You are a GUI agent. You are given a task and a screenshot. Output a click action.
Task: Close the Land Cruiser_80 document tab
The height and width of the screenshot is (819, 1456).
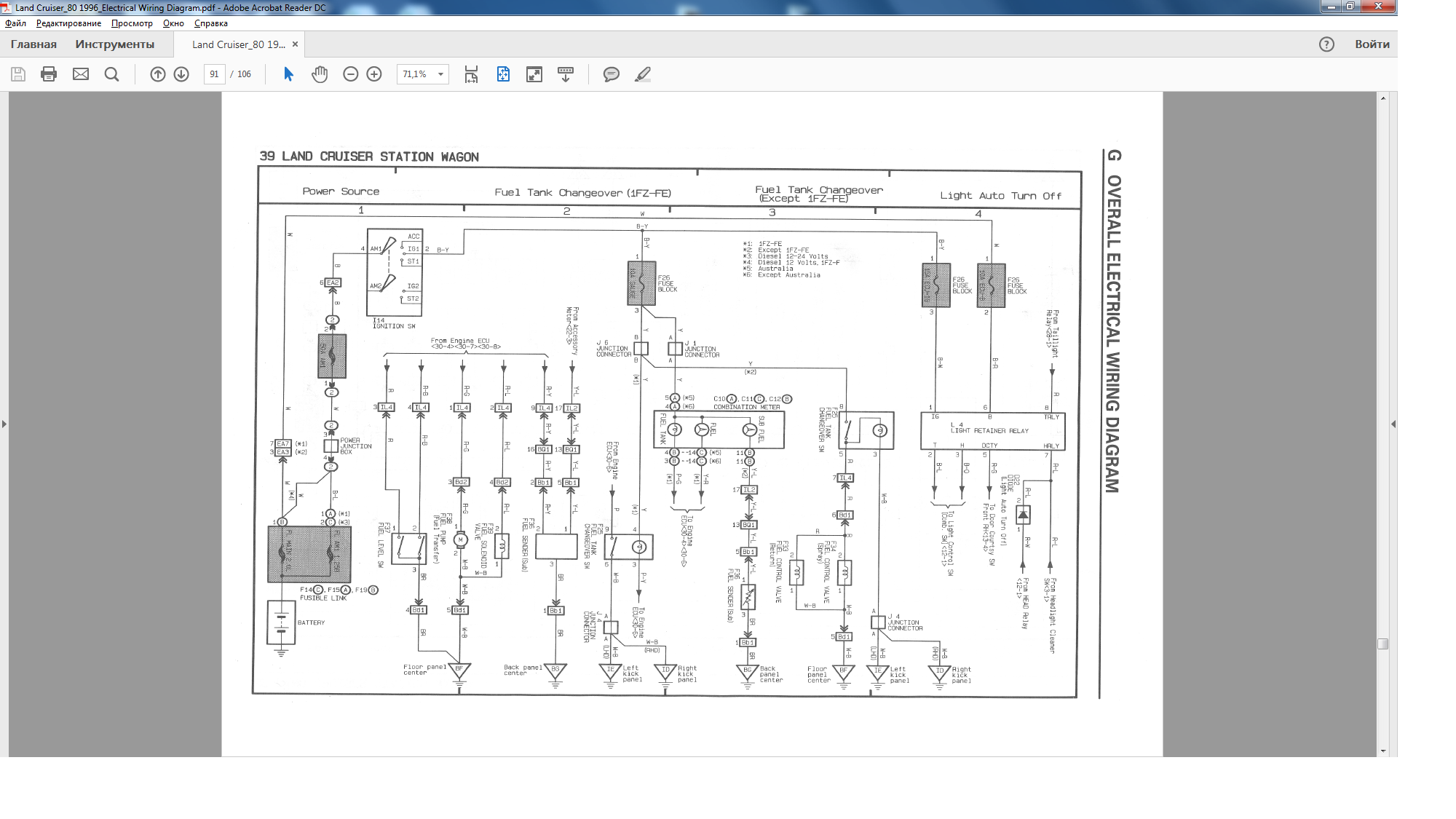click(x=295, y=44)
